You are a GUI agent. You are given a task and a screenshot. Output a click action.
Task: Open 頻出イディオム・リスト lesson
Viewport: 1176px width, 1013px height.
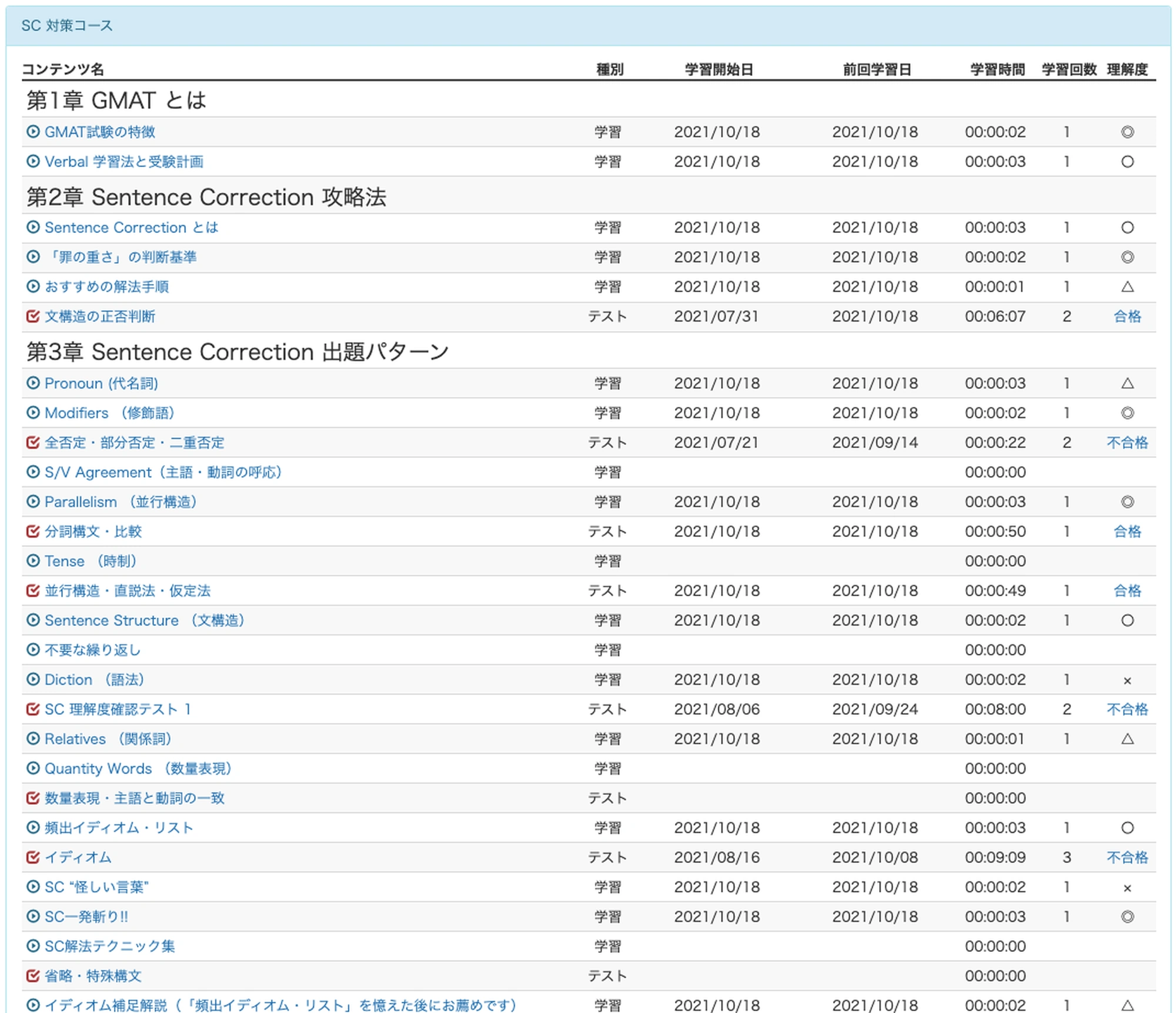119,828
